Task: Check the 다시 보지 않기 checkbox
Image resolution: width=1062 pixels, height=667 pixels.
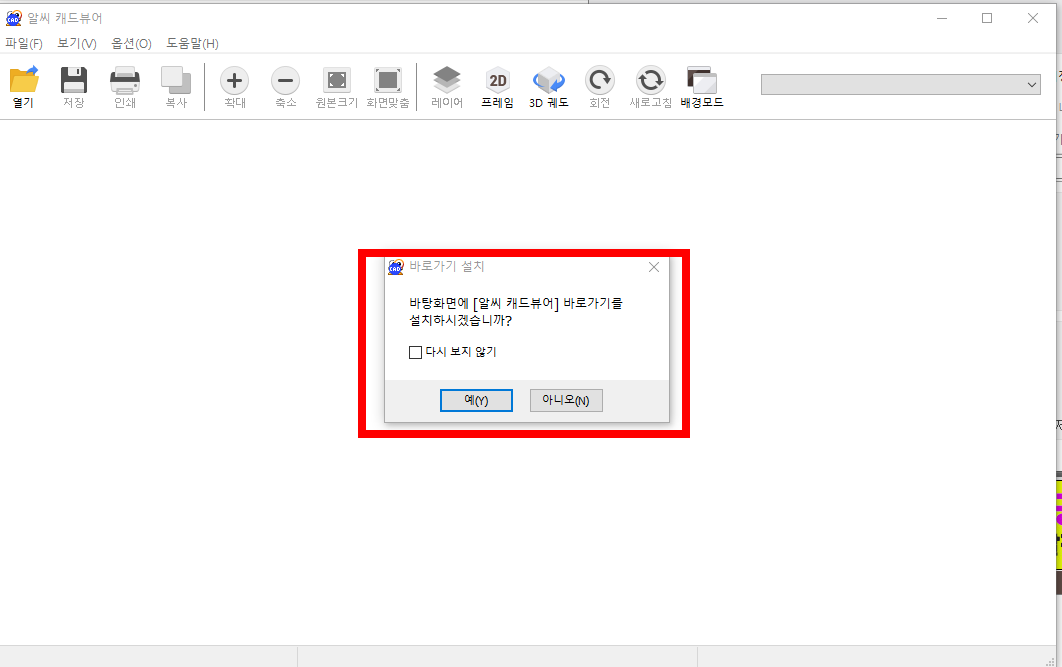Action: tap(415, 352)
